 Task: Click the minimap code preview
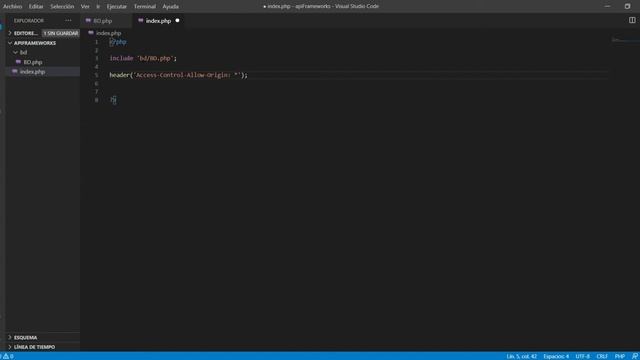click(625, 40)
